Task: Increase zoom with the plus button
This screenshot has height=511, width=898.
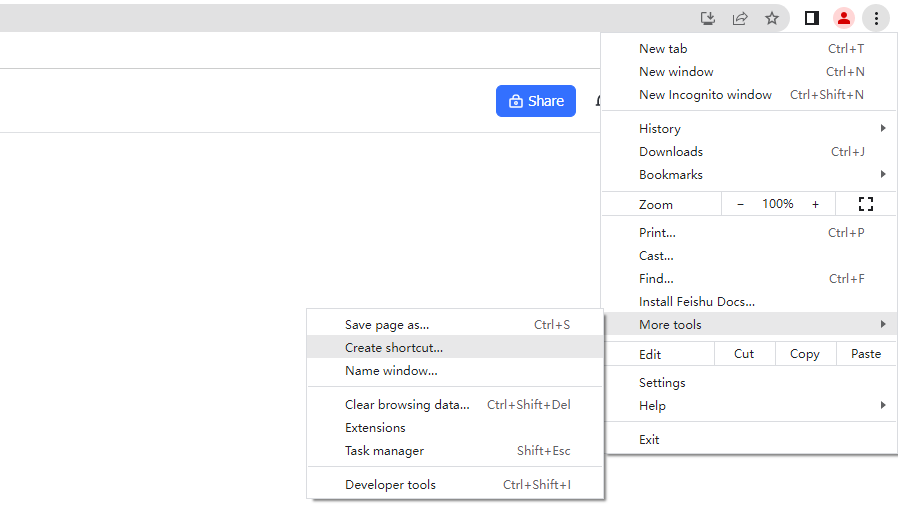Action: pos(815,204)
